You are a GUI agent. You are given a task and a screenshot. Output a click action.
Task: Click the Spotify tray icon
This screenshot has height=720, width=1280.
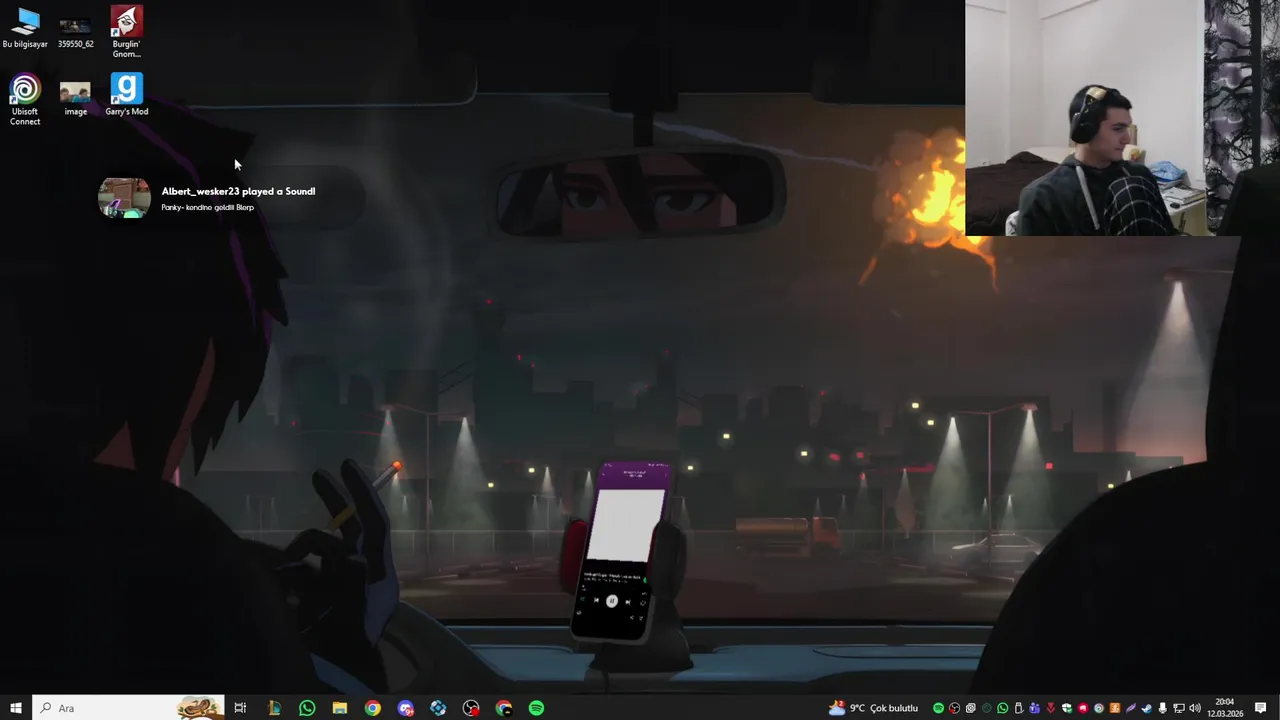pyautogui.click(x=938, y=708)
